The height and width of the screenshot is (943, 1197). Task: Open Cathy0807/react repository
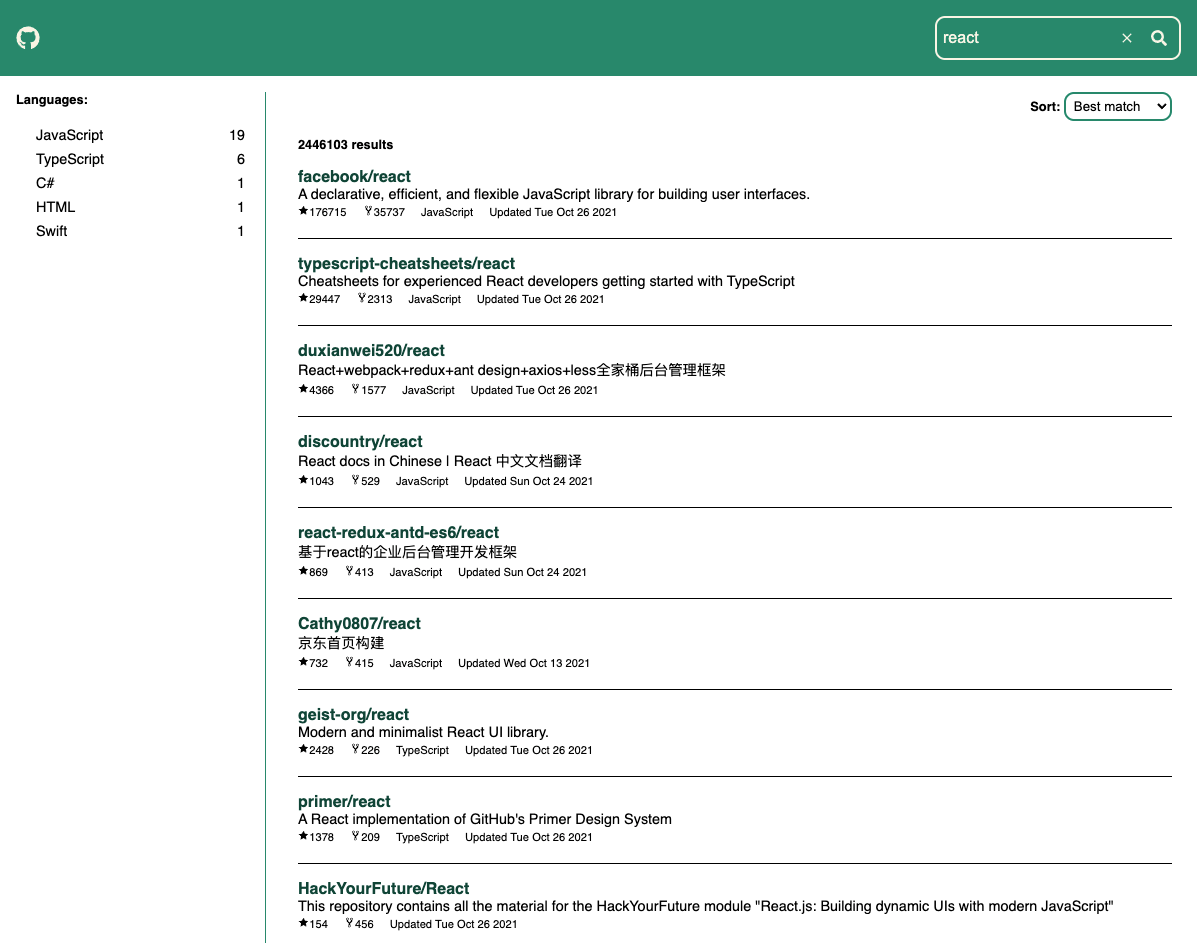[359, 623]
